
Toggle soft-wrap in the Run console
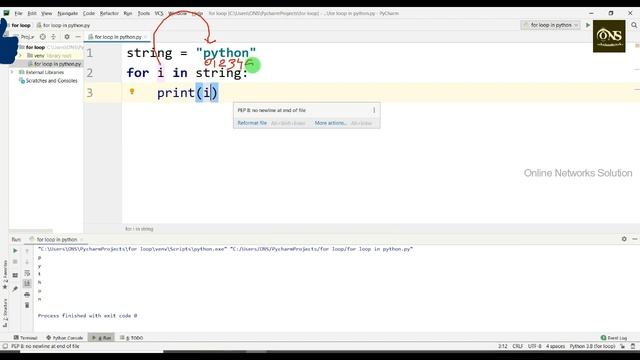tap(27, 273)
